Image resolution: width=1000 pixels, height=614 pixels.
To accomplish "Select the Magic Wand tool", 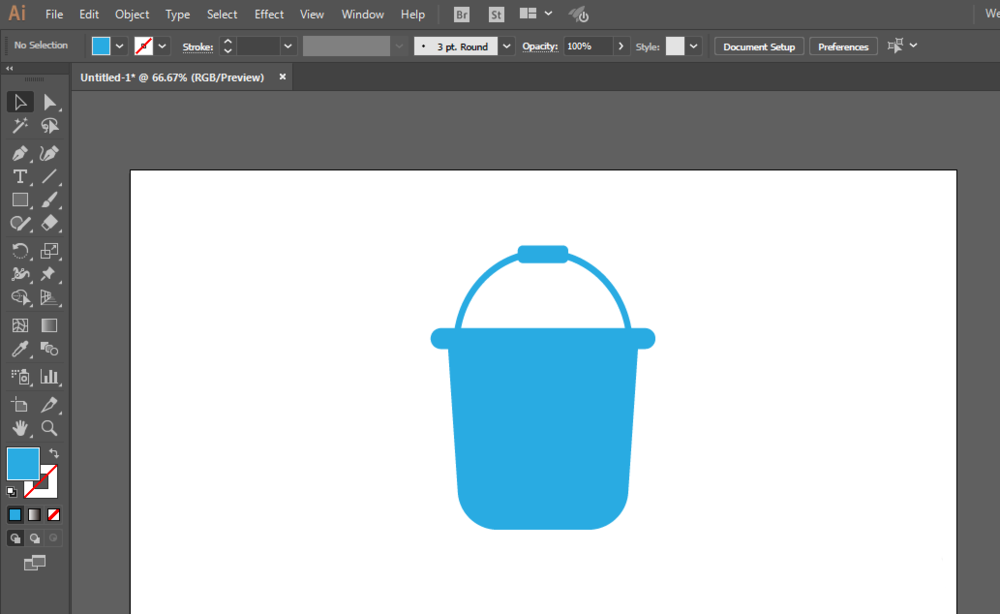I will click(x=20, y=126).
